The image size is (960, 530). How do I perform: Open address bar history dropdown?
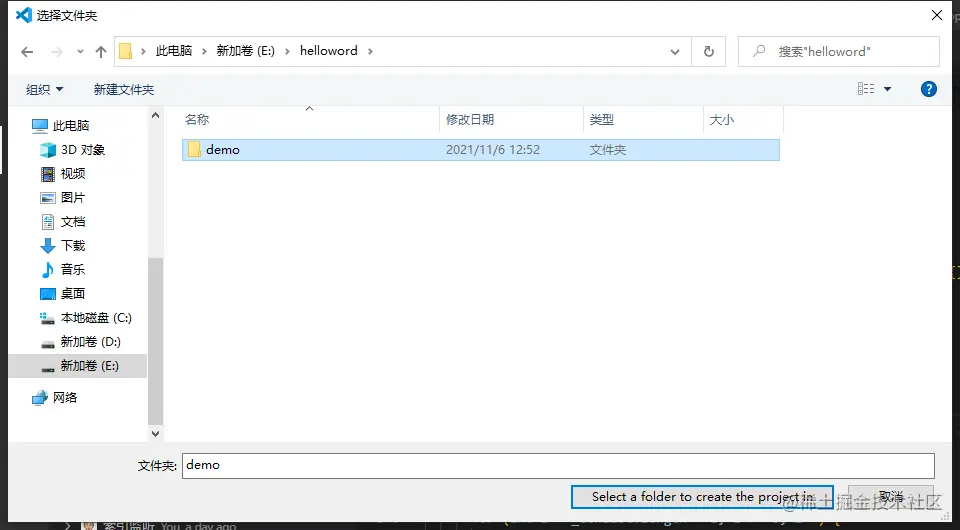point(675,52)
